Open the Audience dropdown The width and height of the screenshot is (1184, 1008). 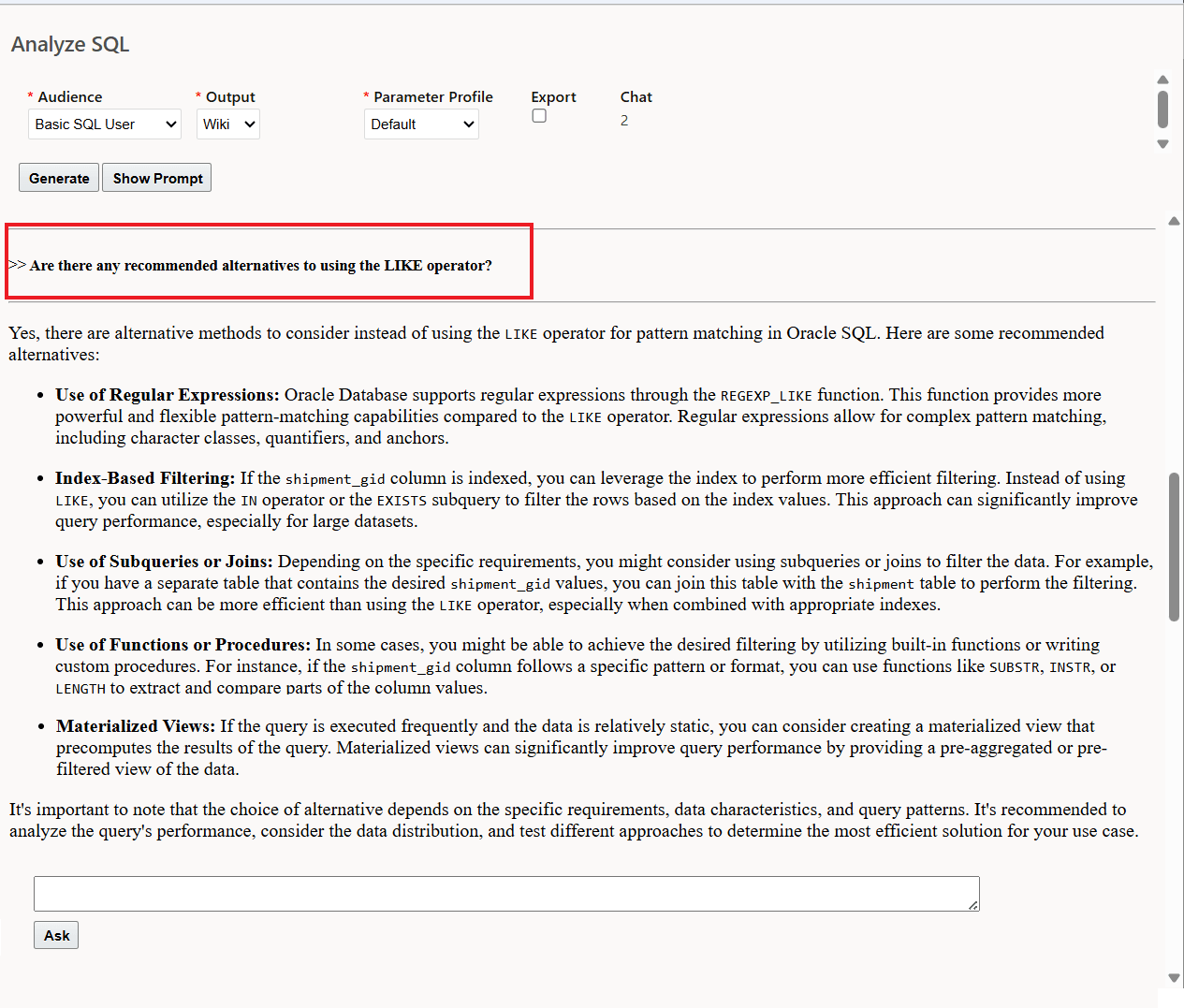pos(104,124)
